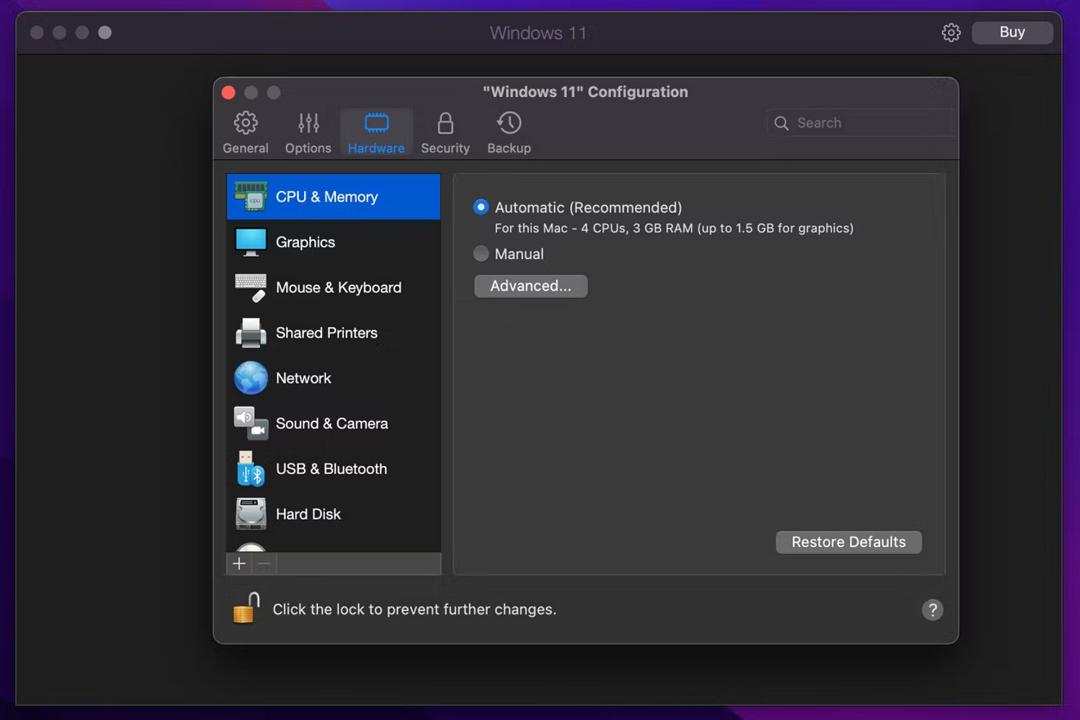Open the General settings tab
Viewport: 1080px width, 720px height.
245,133
